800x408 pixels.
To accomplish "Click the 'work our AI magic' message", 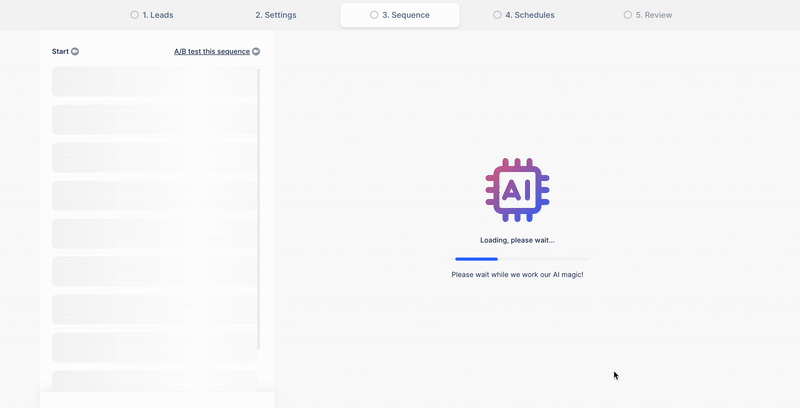I will coord(517,274).
